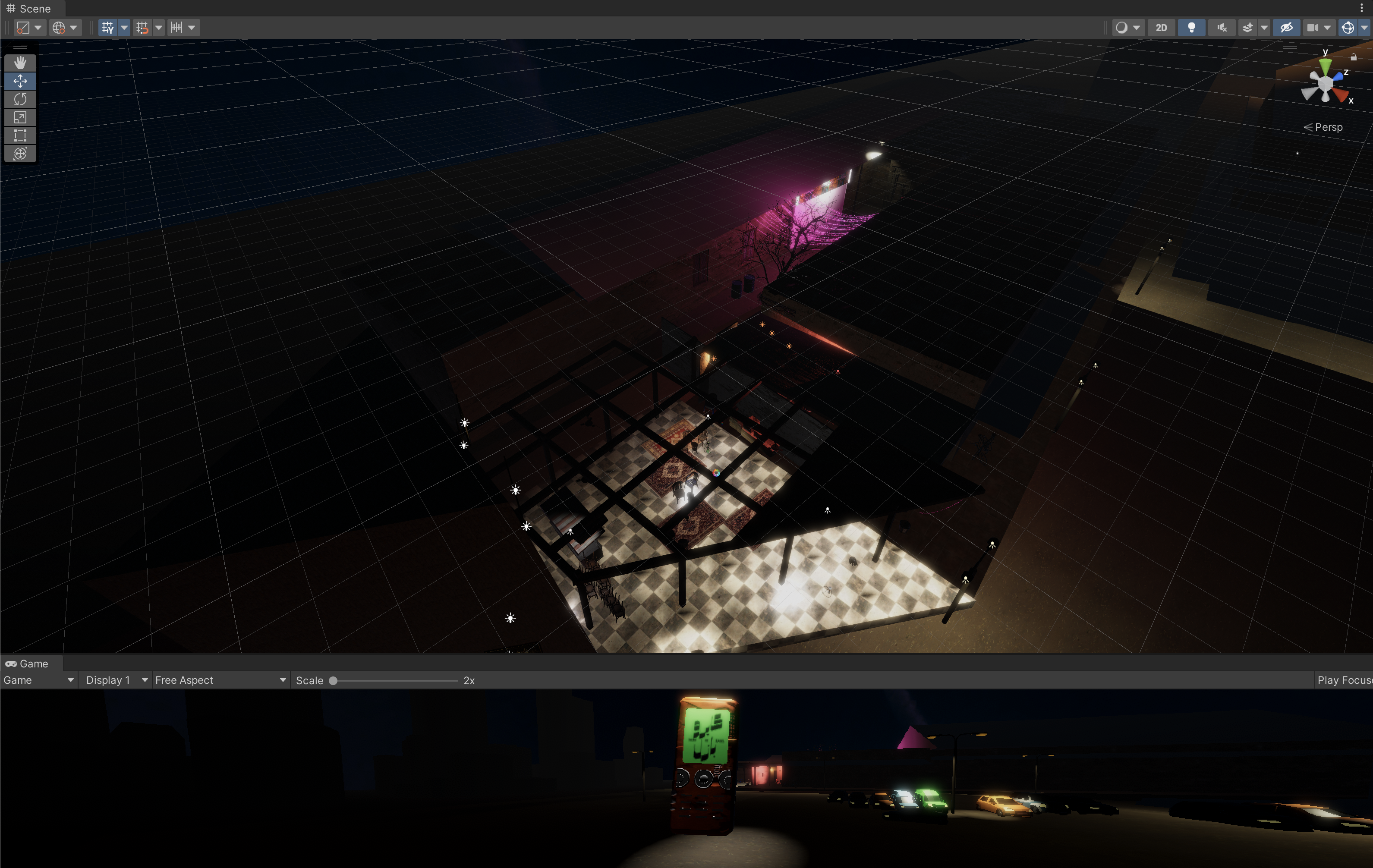Toggle hidden objects scene visibility eye
Viewport: 1373px width, 868px height.
(1286, 27)
